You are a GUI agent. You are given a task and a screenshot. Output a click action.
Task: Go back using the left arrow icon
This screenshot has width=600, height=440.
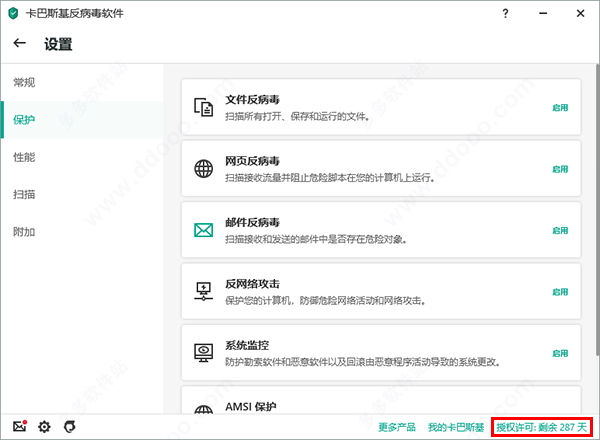point(20,43)
